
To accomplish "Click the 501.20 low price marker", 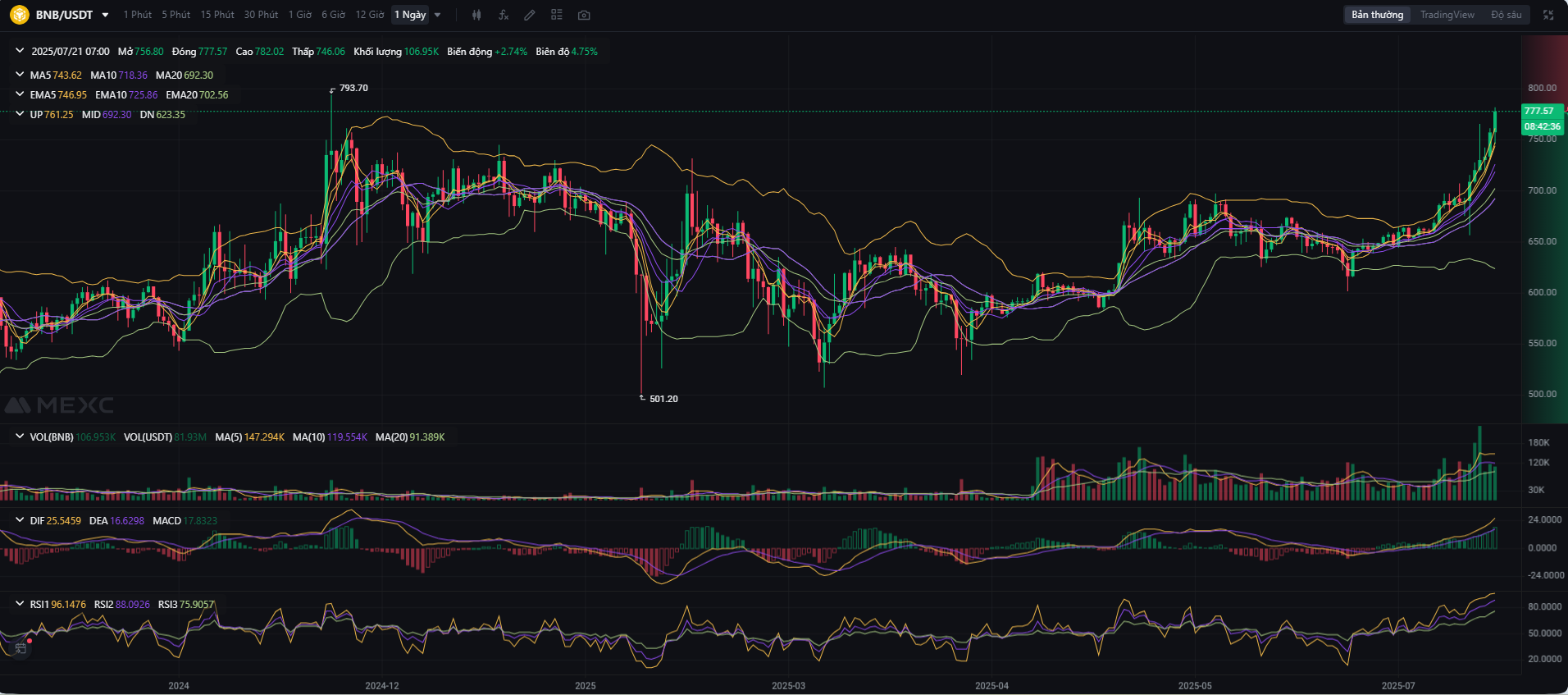I will (x=663, y=399).
